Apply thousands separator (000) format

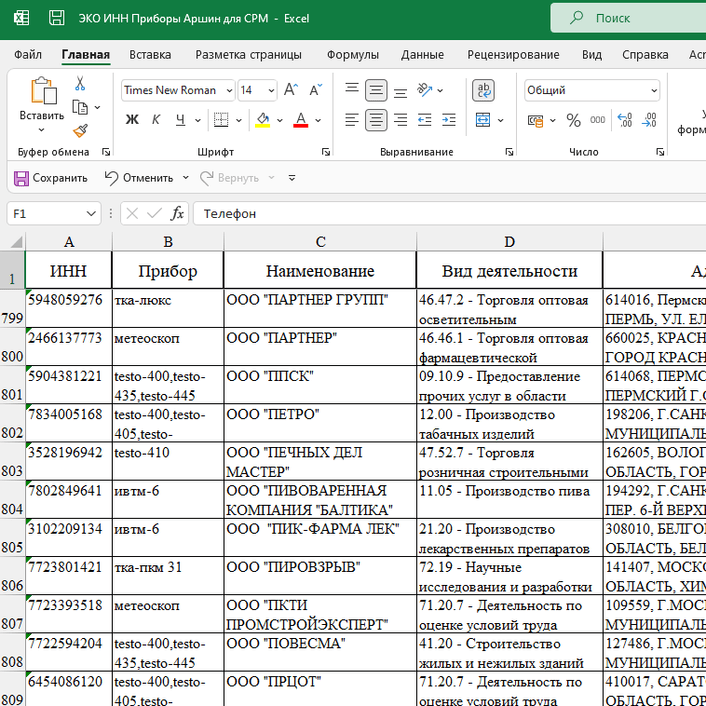tap(597, 120)
